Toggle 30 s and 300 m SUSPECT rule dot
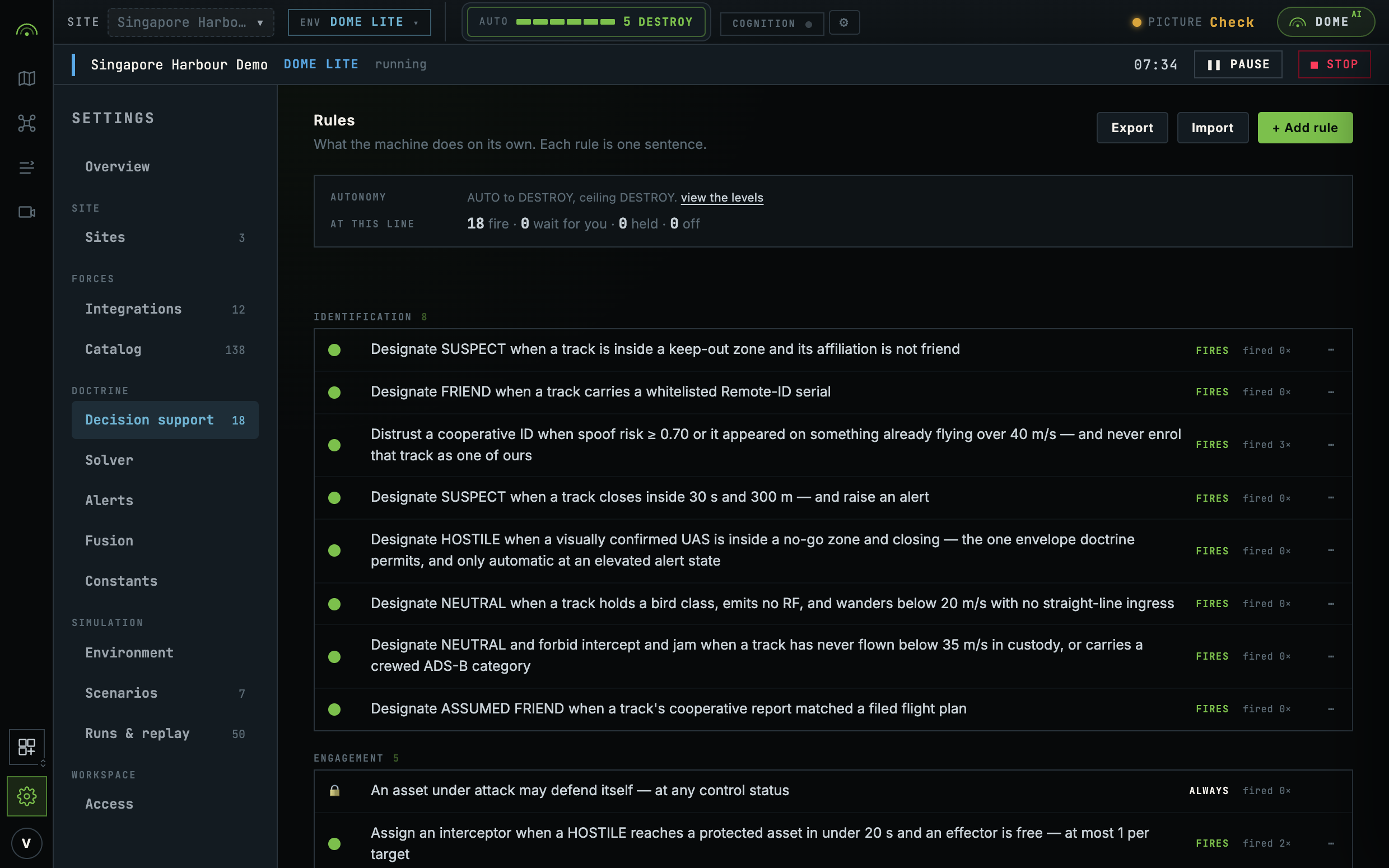This screenshot has width=1389, height=868. 334,498
